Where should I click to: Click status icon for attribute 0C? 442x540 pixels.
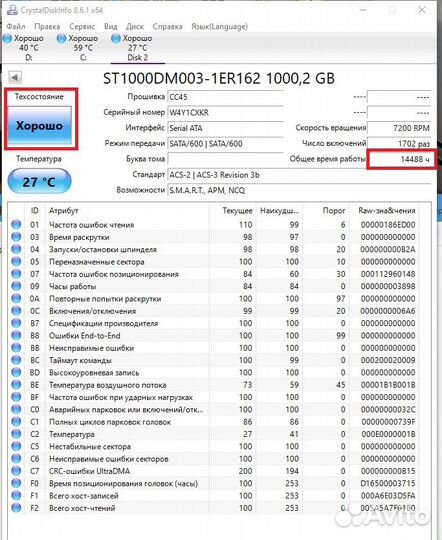coord(16,311)
